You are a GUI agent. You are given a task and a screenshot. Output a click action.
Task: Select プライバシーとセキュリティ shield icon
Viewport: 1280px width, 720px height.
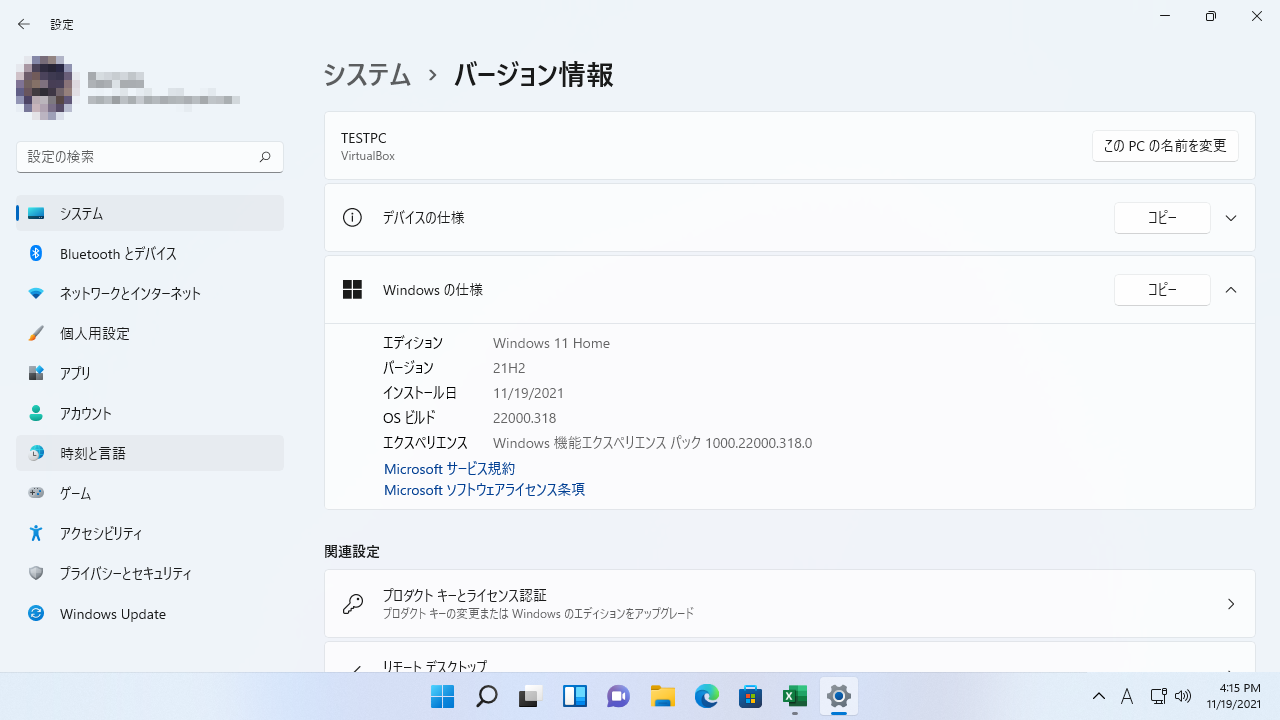[x=36, y=574]
